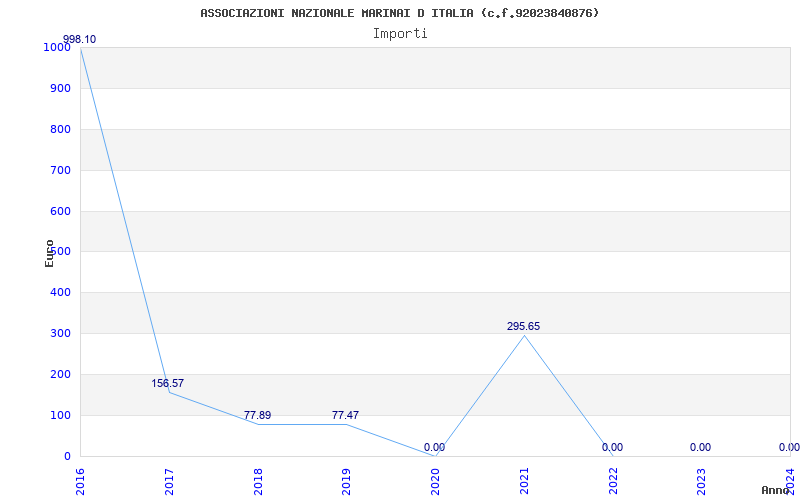800x500 pixels.
Task: Select the 295.65 data label
Action: coord(523,327)
